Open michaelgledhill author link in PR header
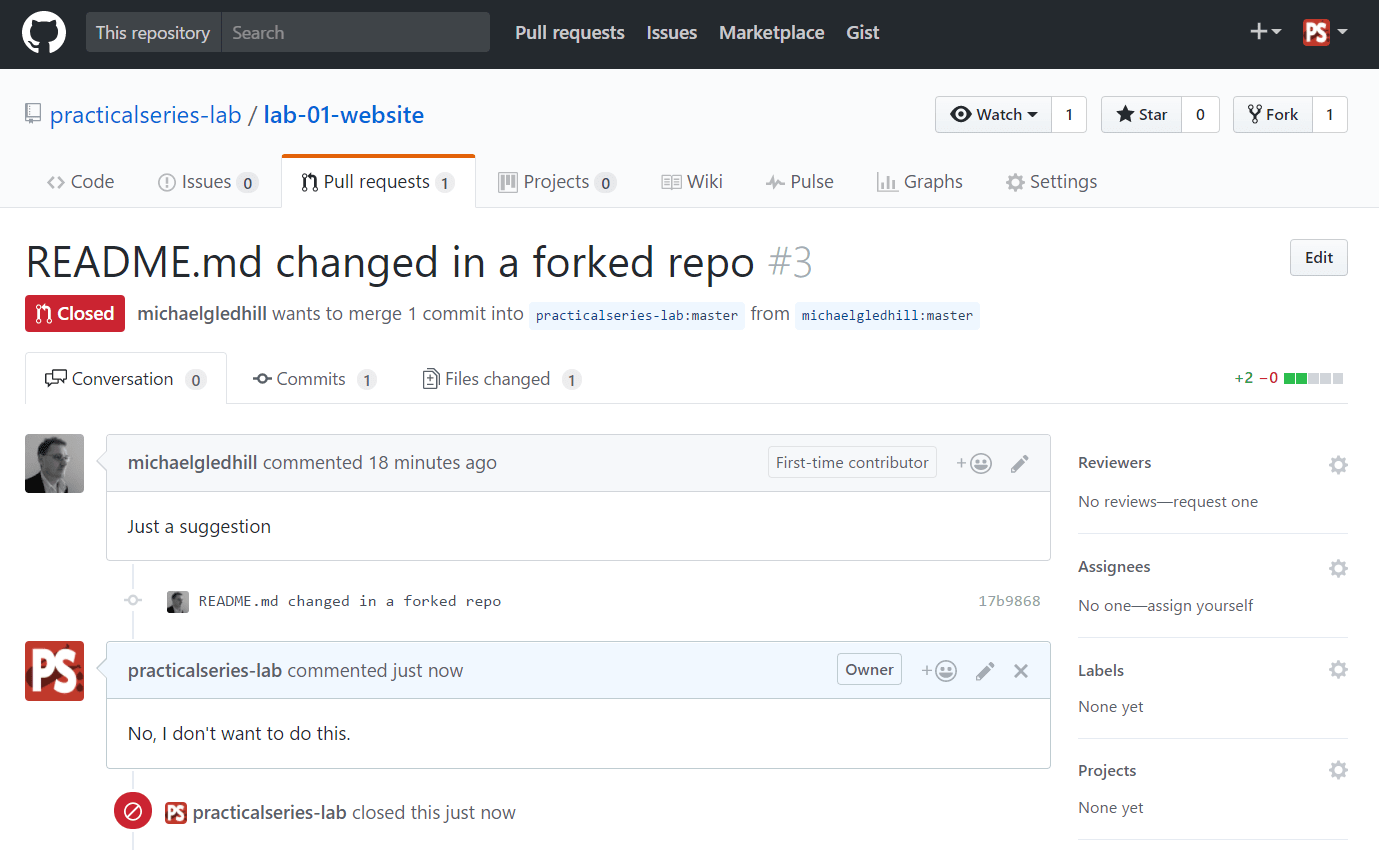Image resolution: width=1379 pixels, height=850 pixels. click(x=202, y=314)
